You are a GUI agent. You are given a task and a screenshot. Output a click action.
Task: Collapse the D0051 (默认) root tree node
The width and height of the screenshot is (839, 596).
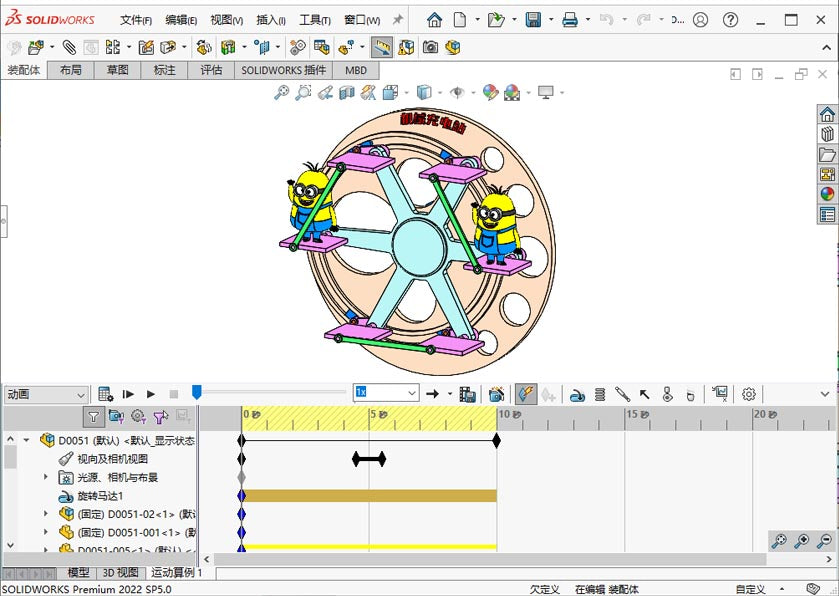26,440
